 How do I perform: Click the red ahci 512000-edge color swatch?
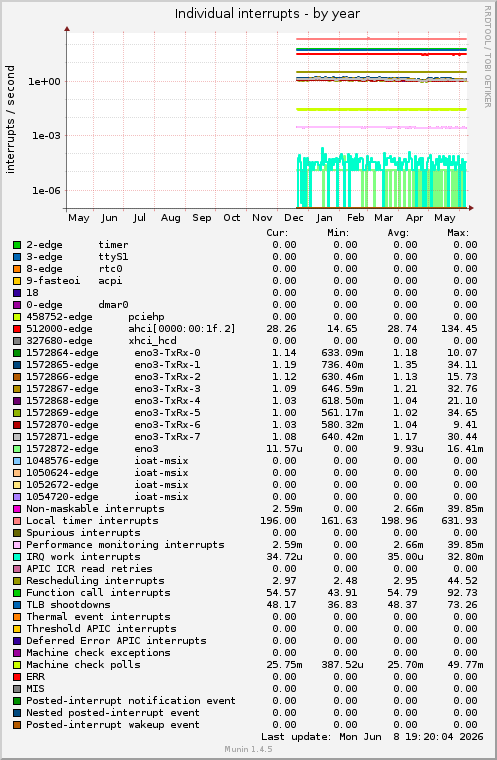click(17, 329)
